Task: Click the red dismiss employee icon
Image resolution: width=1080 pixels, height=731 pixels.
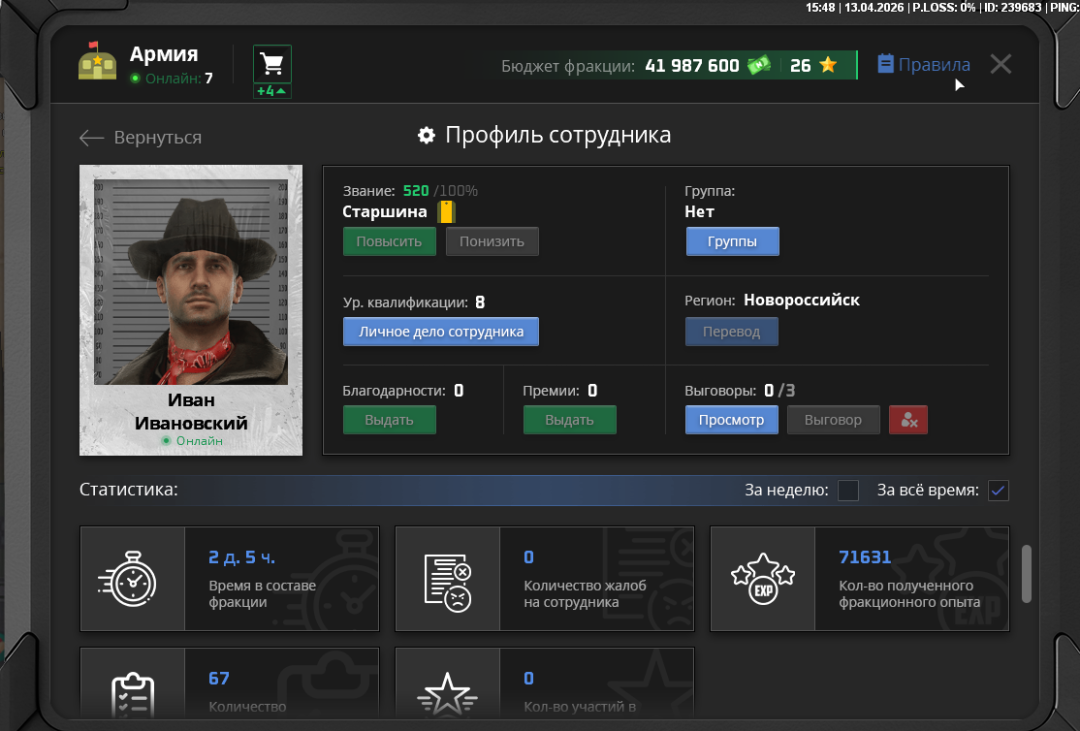Action: tap(908, 420)
